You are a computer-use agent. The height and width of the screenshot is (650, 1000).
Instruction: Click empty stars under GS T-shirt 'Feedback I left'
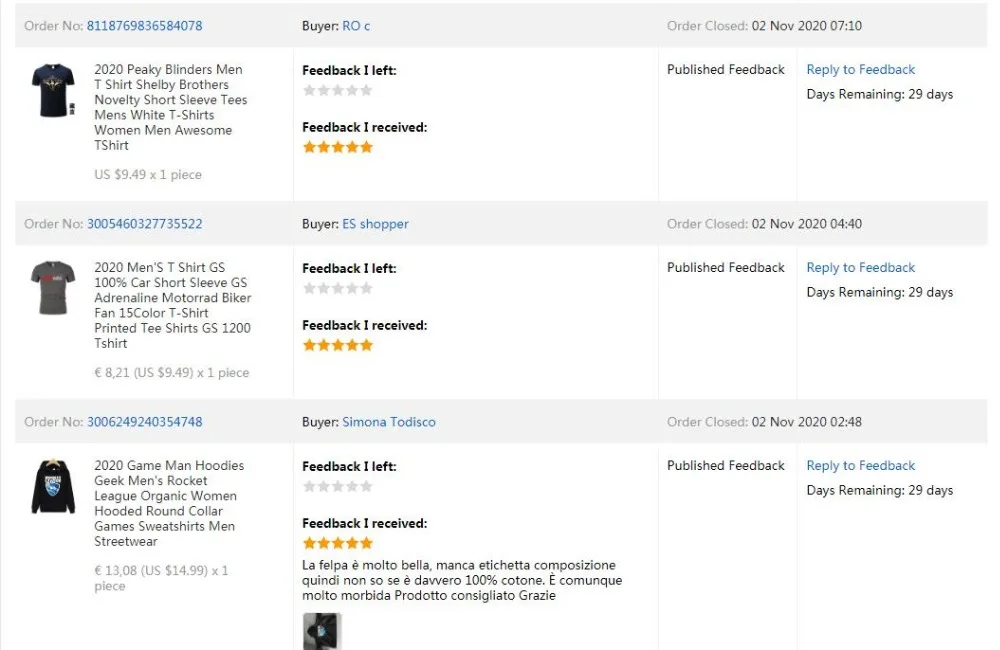click(337, 288)
